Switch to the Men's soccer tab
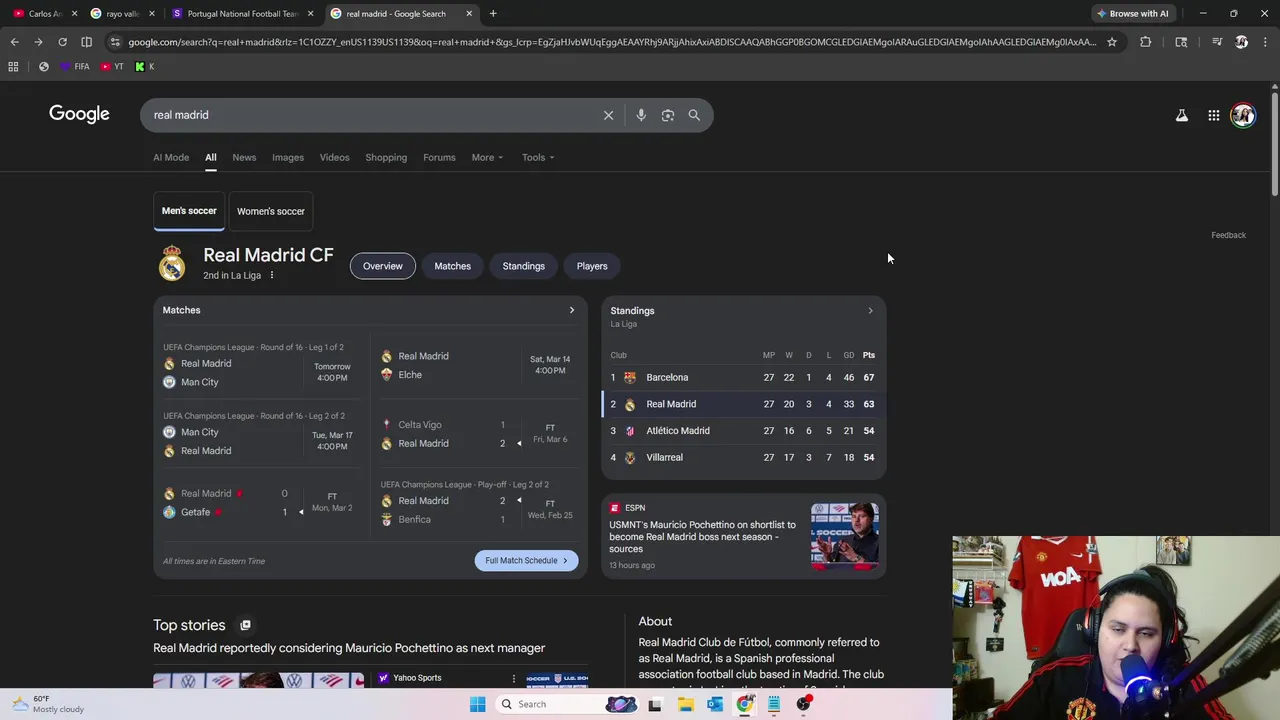The width and height of the screenshot is (1280, 720). pyautogui.click(x=189, y=211)
